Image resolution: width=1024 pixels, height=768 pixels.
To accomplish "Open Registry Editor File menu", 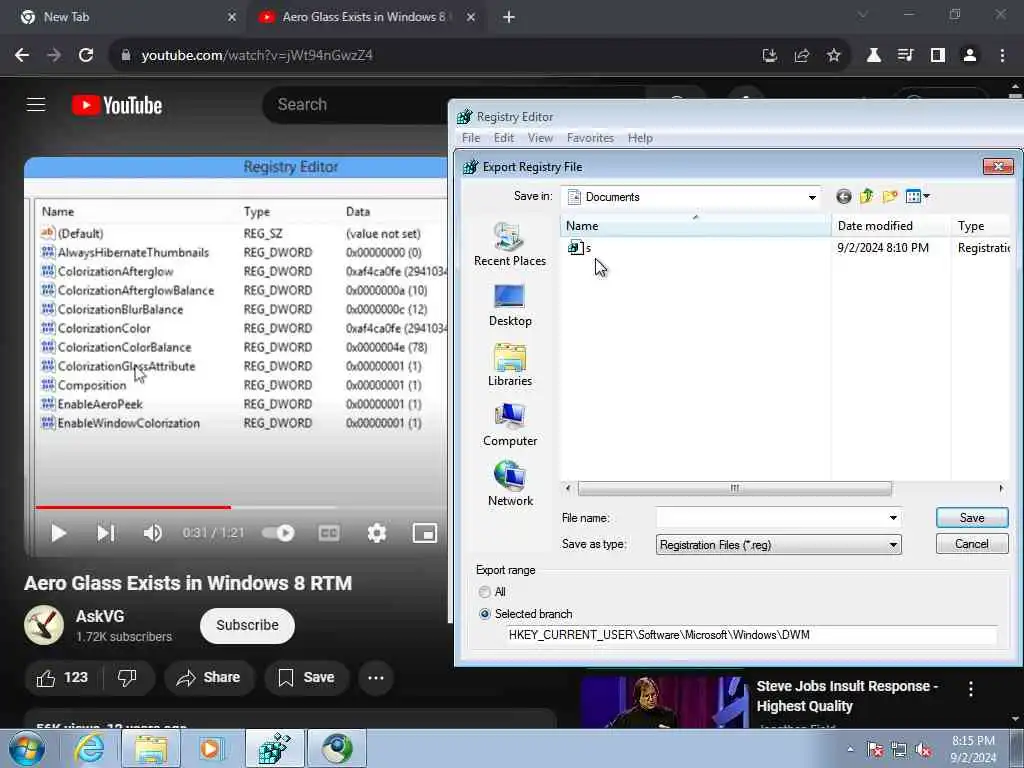I will [471, 138].
